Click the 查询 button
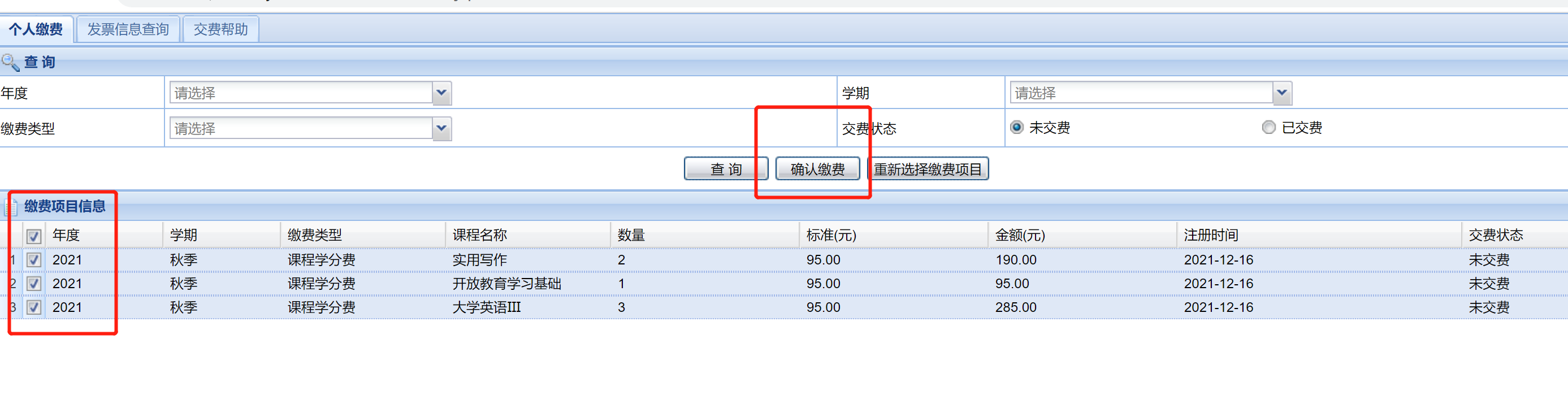The image size is (1568, 404). [x=726, y=169]
